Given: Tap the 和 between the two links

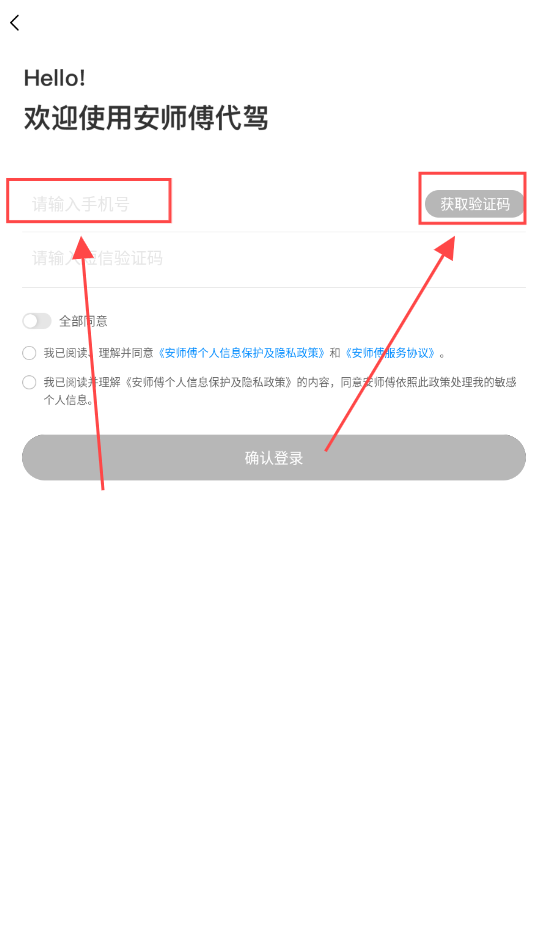Looking at the screenshot, I should [335, 353].
